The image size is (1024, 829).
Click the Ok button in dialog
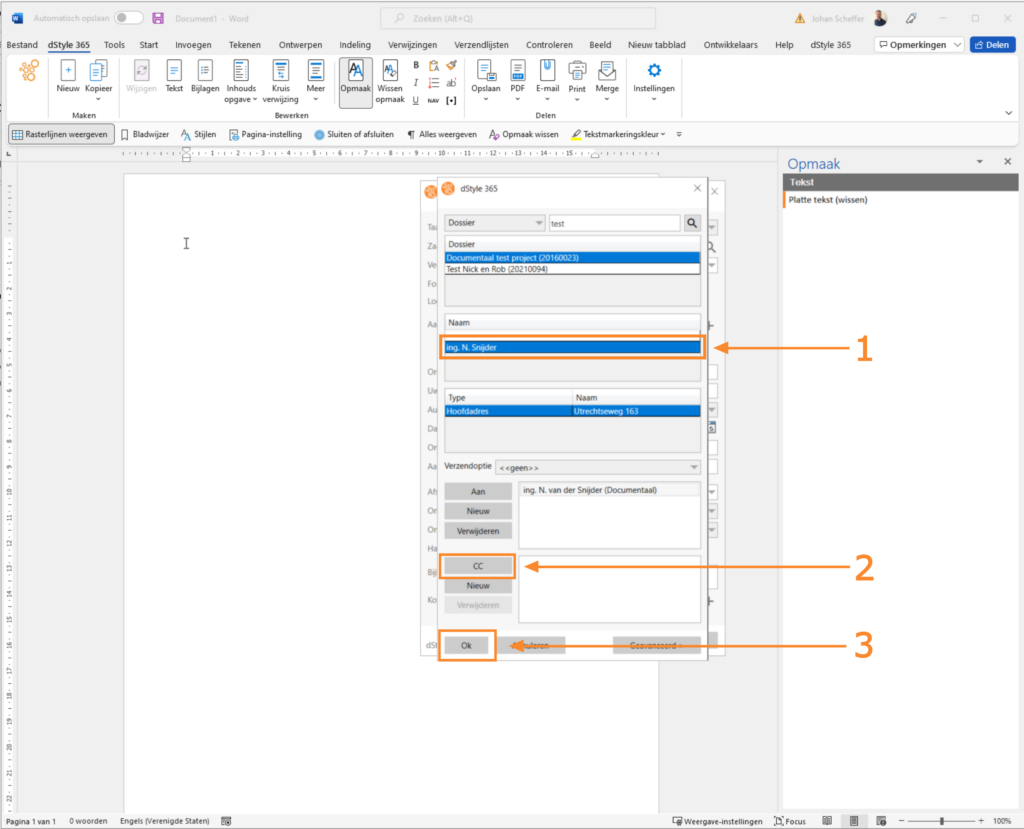tap(466, 645)
